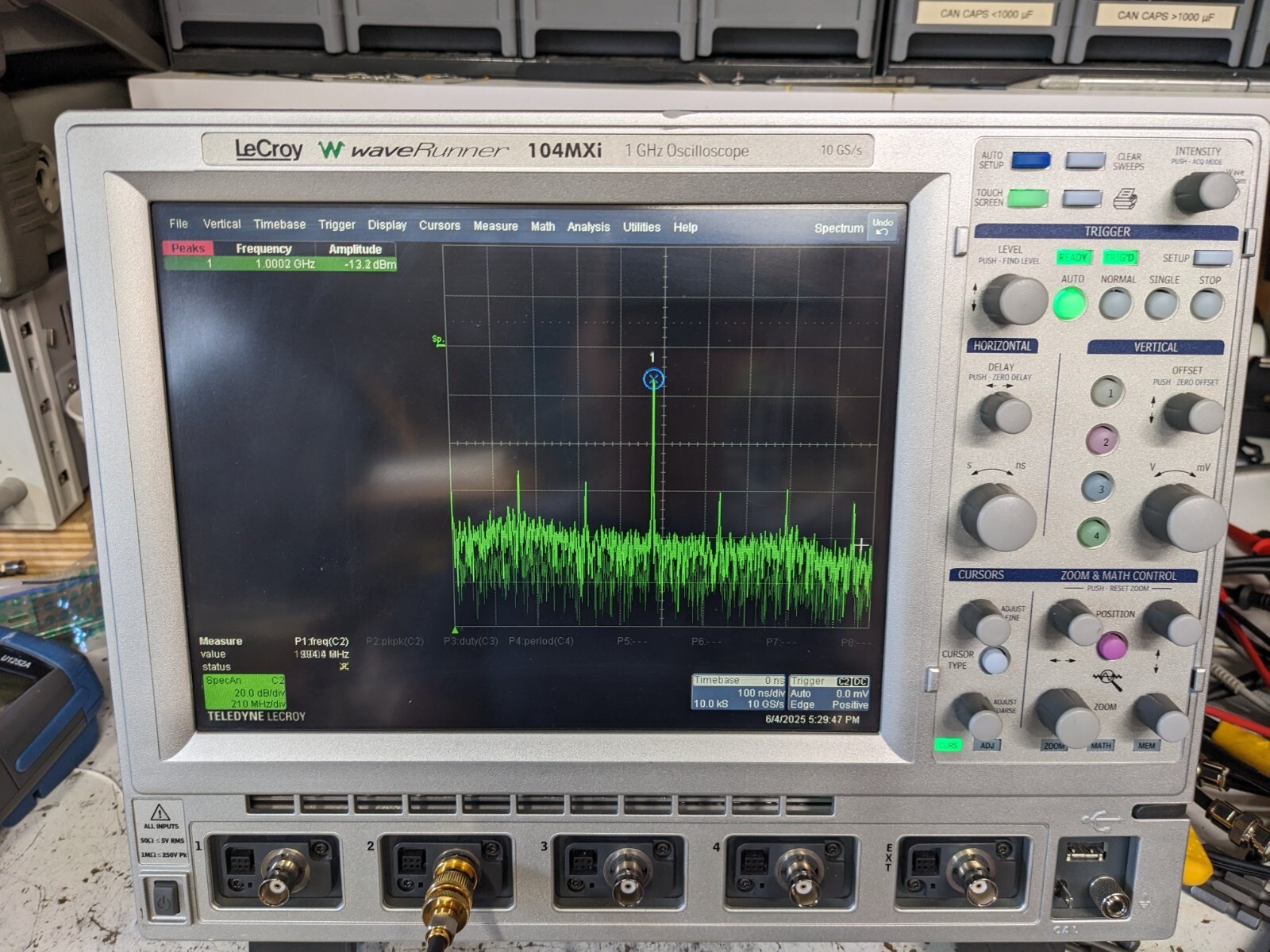This screenshot has height=952, width=1270.
Task: Open the Timebase descriptor box
Action: [x=738, y=692]
